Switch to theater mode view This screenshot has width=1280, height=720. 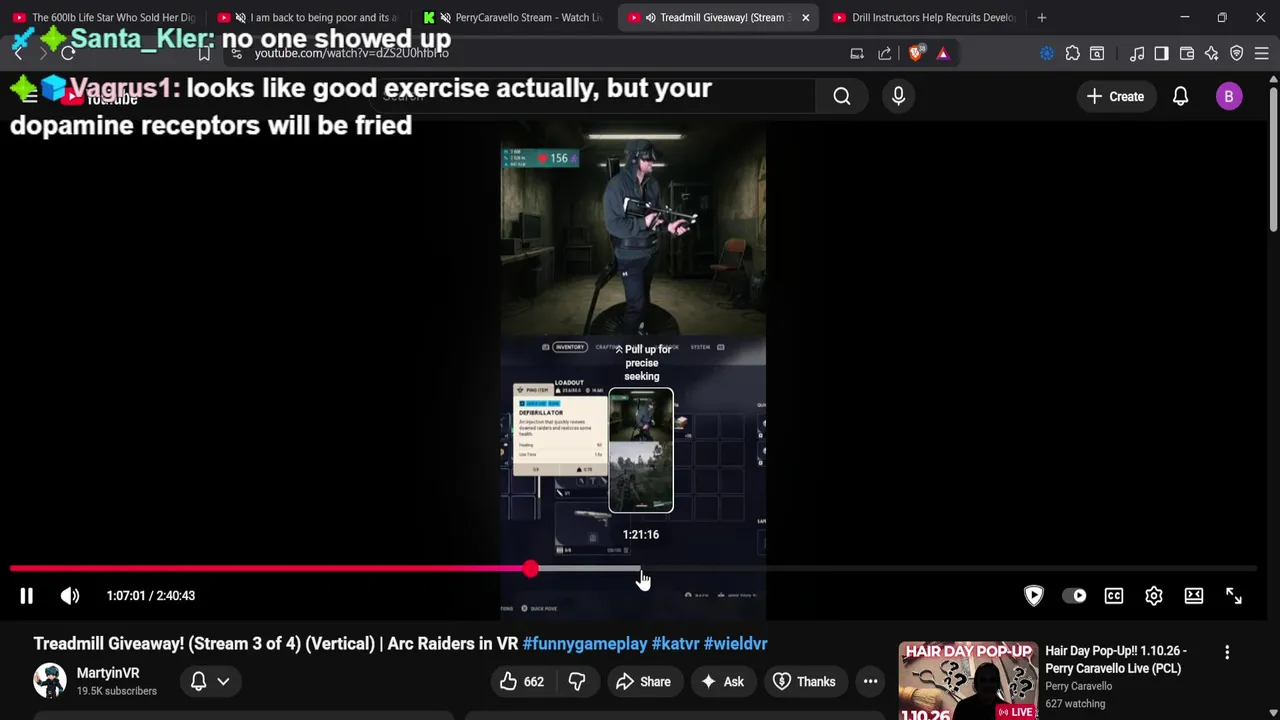[x=1194, y=596]
